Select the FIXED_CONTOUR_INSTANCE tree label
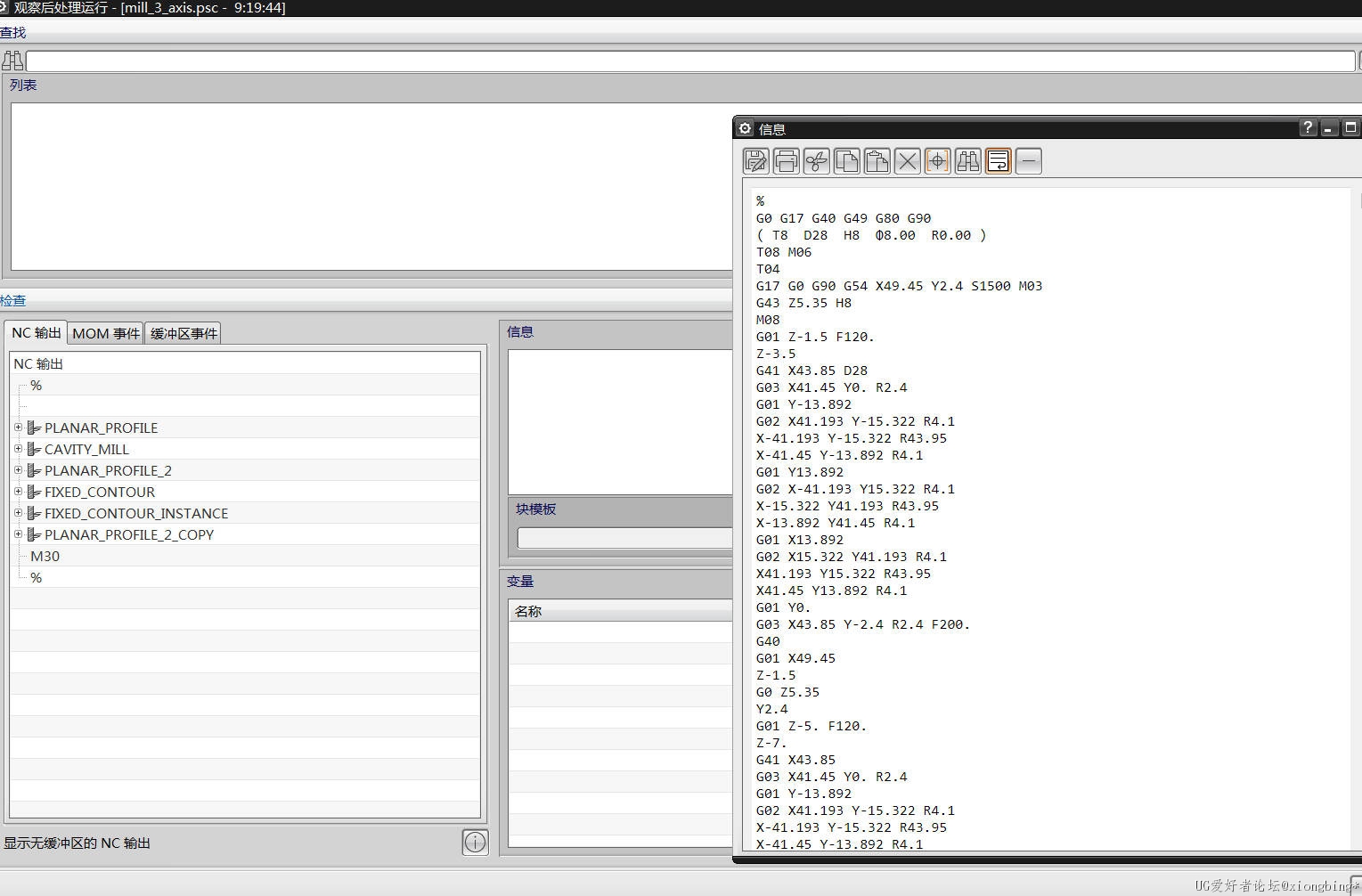 (136, 513)
